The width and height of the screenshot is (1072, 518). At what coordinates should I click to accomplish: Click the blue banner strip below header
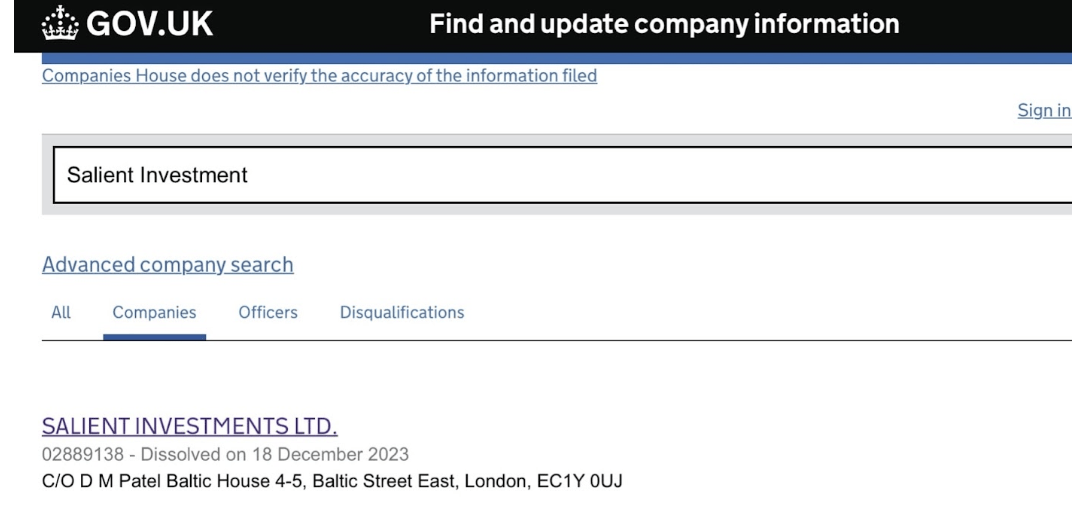[x=557, y=58]
